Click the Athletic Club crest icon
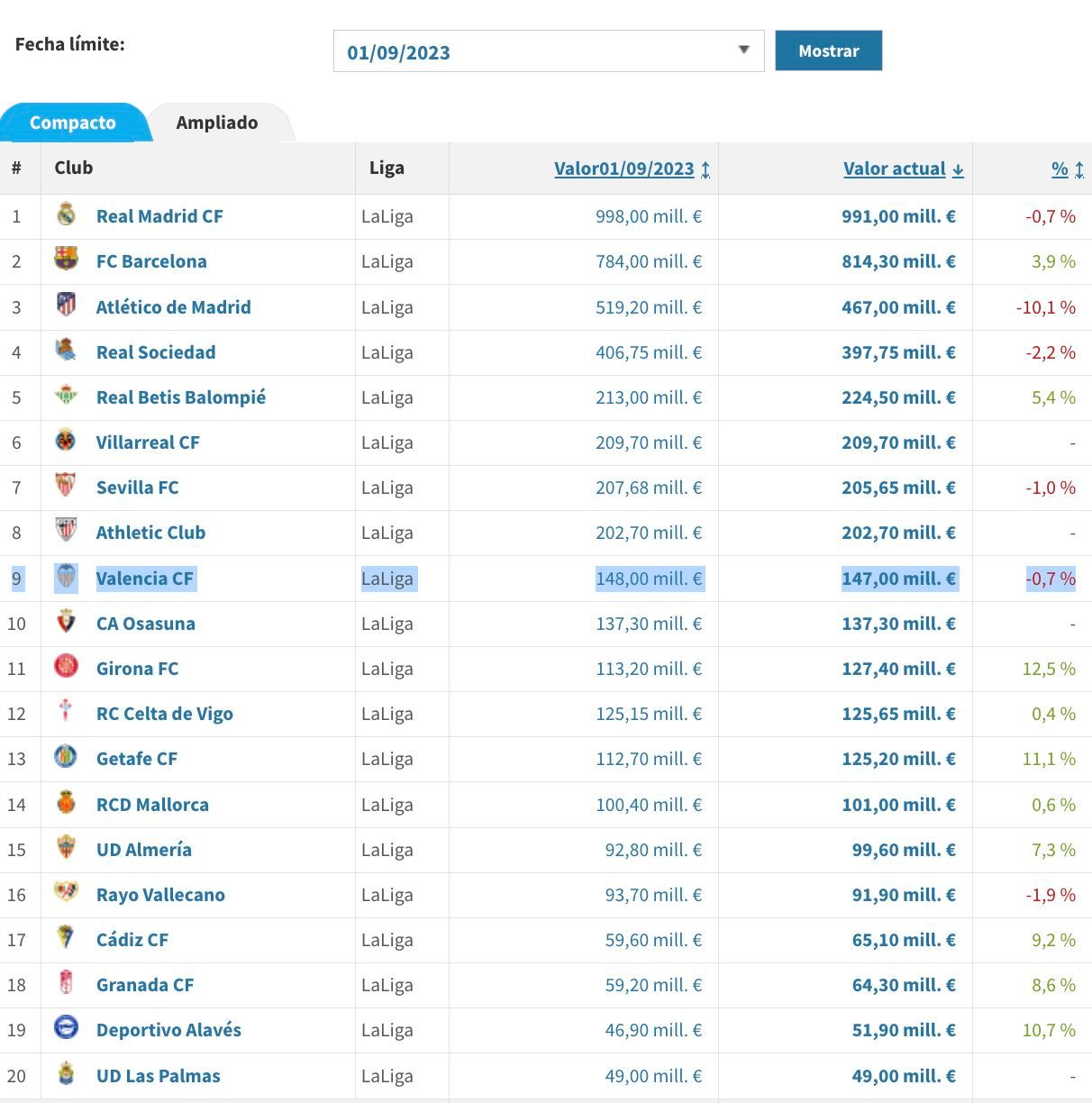1092x1103 pixels. 66,530
